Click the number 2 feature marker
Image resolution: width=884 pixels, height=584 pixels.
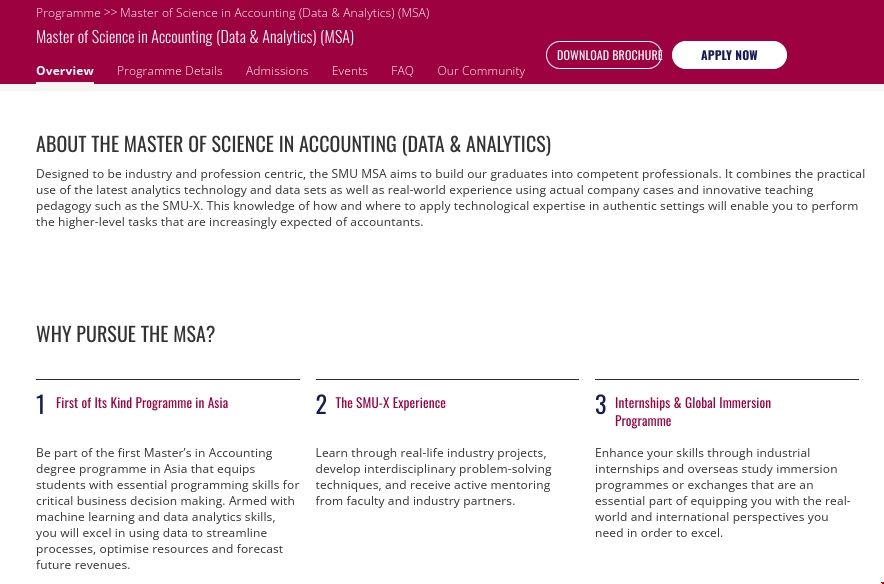click(321, 404)
